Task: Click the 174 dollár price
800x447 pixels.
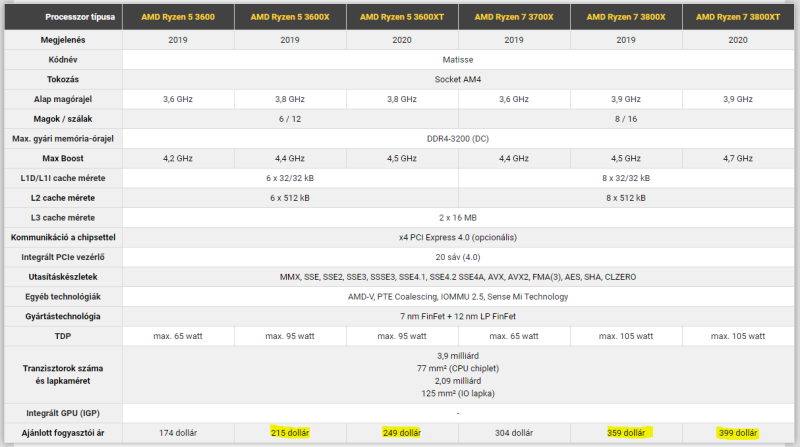Action: coord(178,433)
